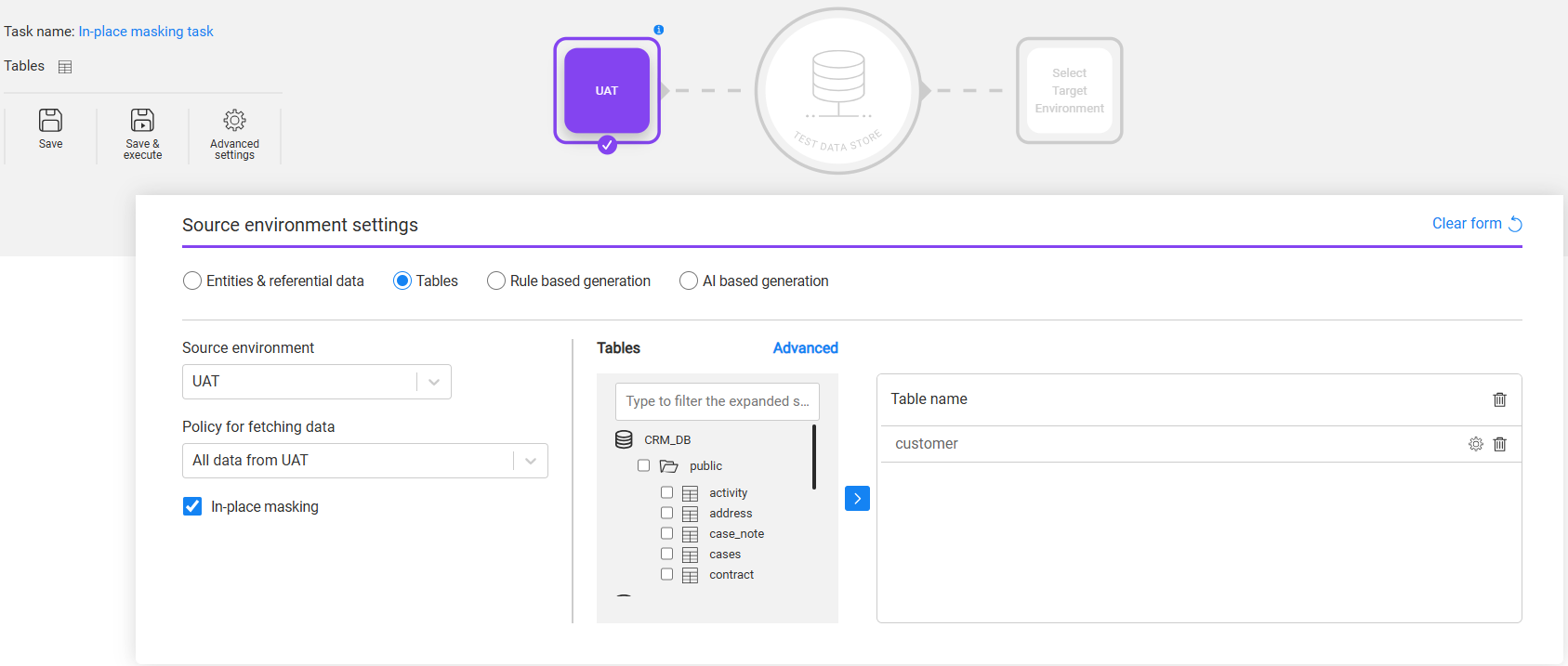This screenshot has width=1568, height=666.
Task: Collapse the CRM_DB tree node
Action: (x=624, y=439)
